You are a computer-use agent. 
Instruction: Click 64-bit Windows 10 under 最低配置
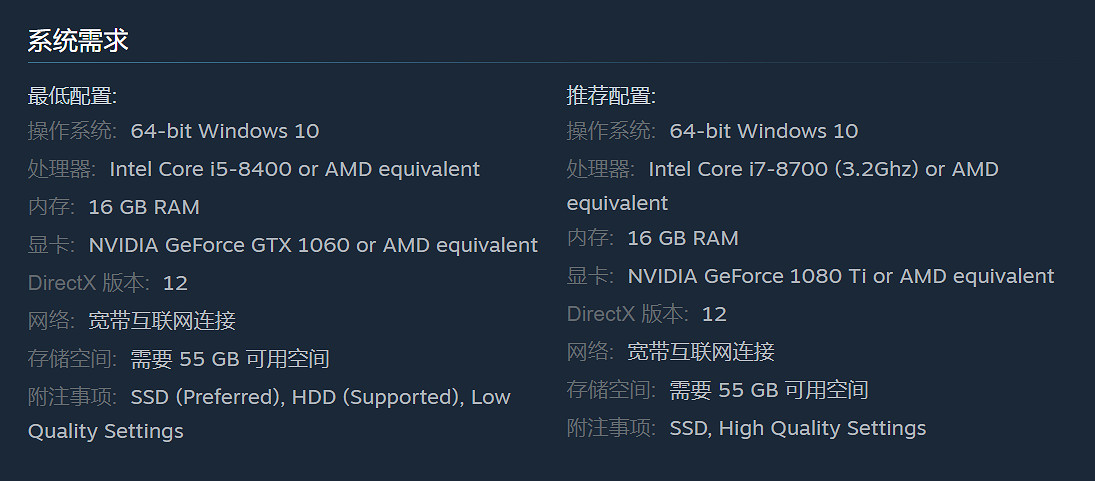224,131
